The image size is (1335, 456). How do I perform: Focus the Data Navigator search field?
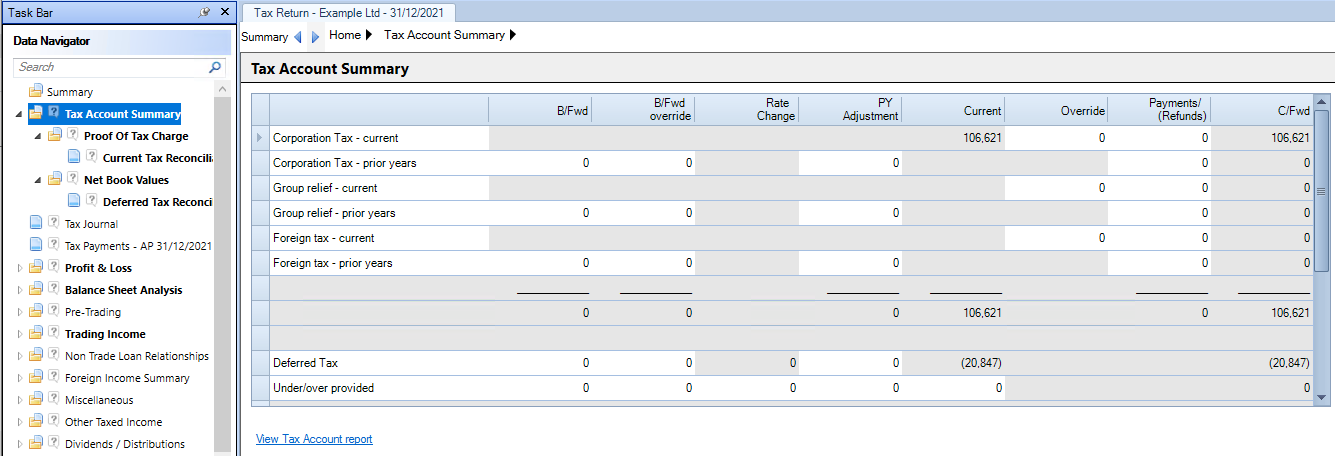[111, 67]
